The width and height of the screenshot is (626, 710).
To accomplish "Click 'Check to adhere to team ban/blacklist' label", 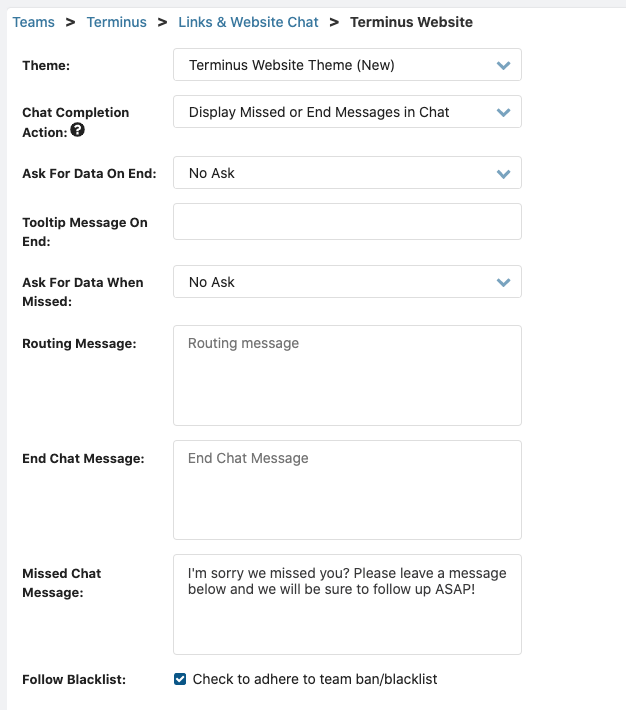I will 315,679.
